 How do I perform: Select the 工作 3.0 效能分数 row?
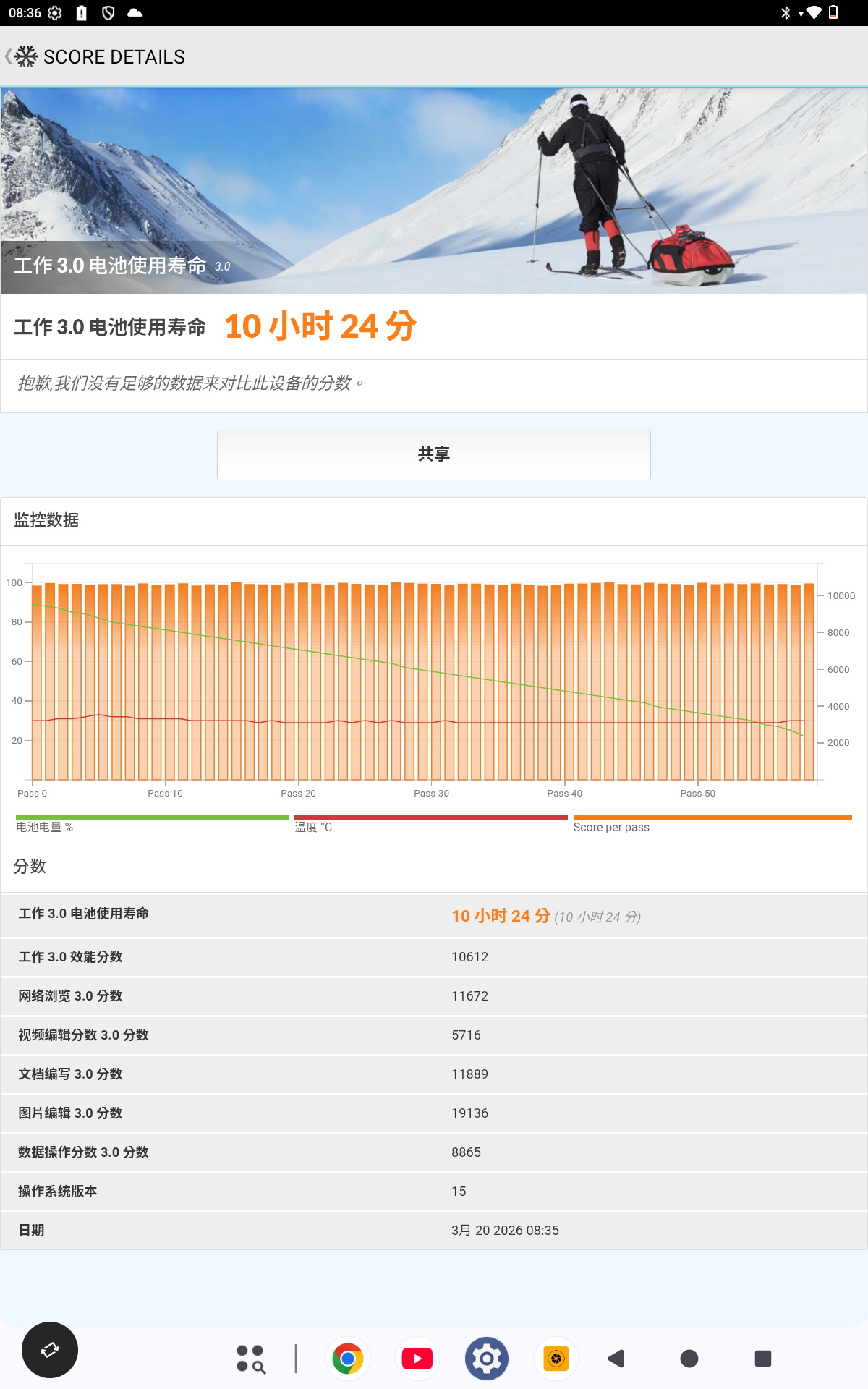click(434, 957)
